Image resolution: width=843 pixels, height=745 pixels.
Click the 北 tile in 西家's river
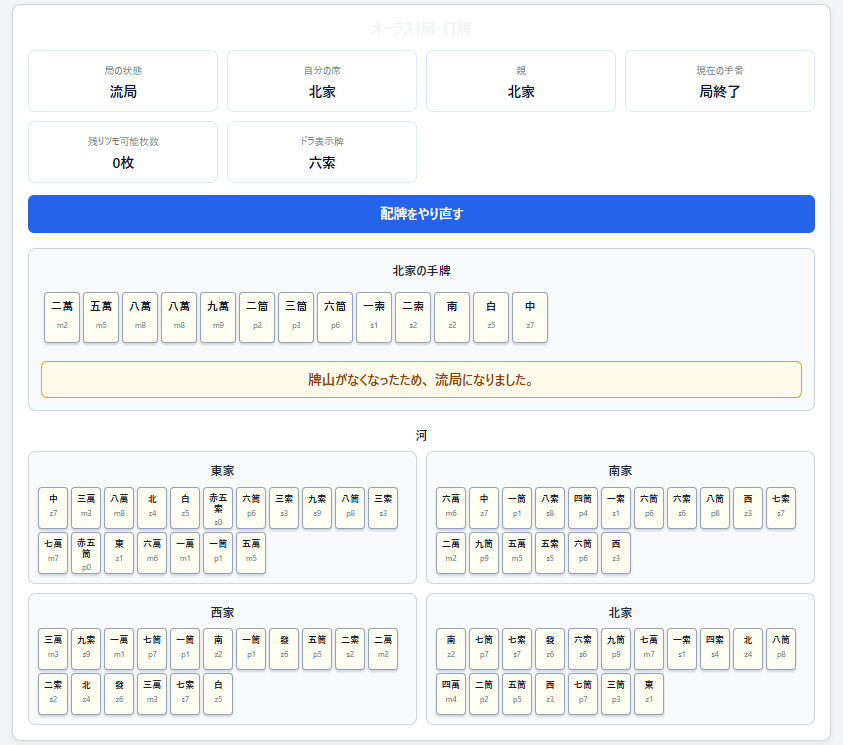coord(86,694)
